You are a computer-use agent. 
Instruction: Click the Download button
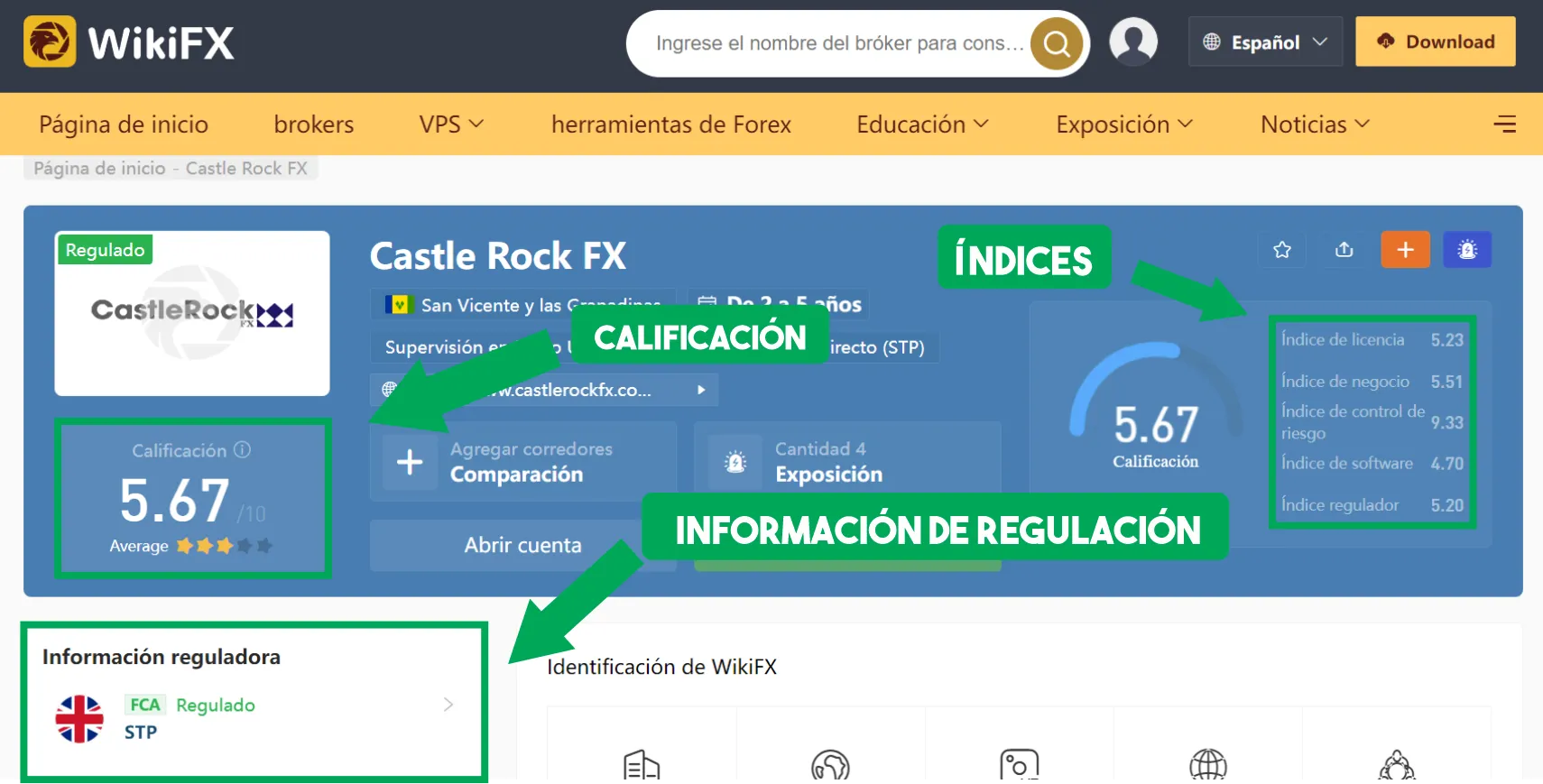(1435, 42)
